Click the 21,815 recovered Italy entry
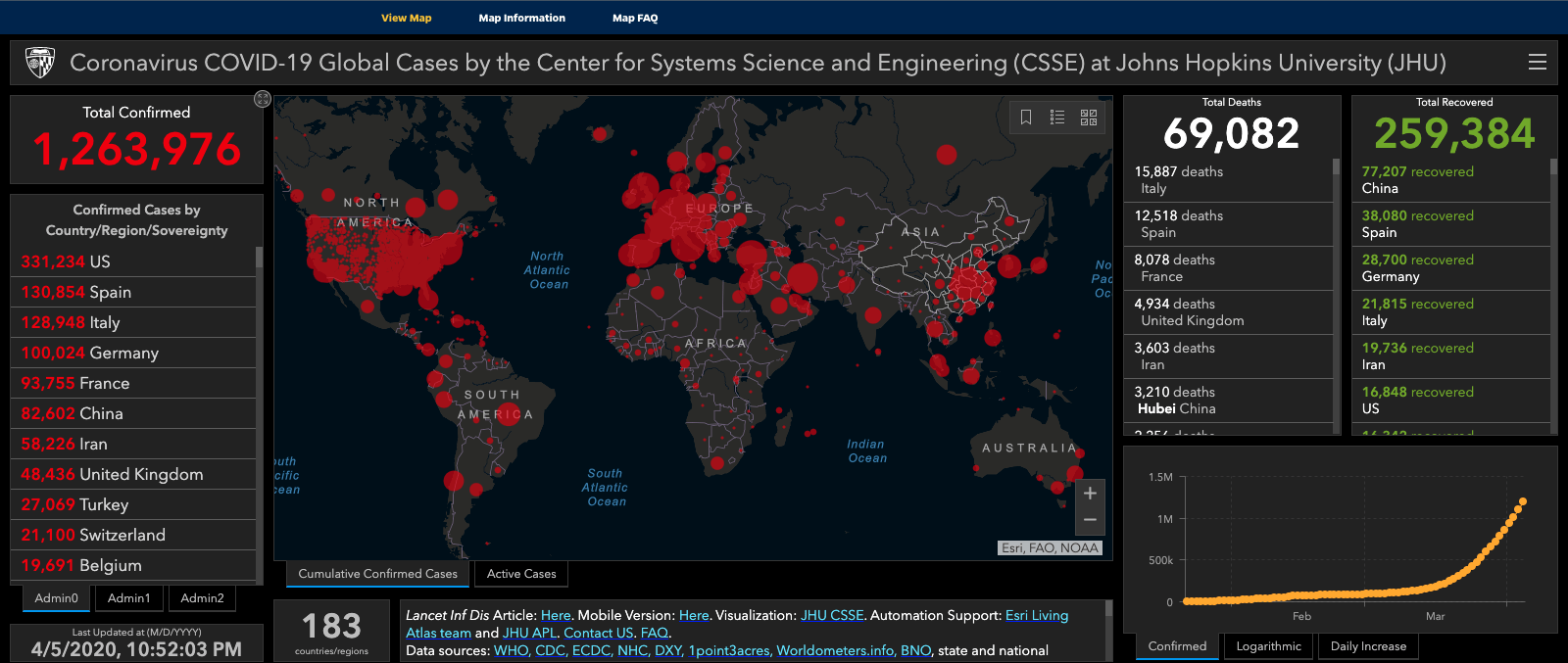 tap(1451, 312)
